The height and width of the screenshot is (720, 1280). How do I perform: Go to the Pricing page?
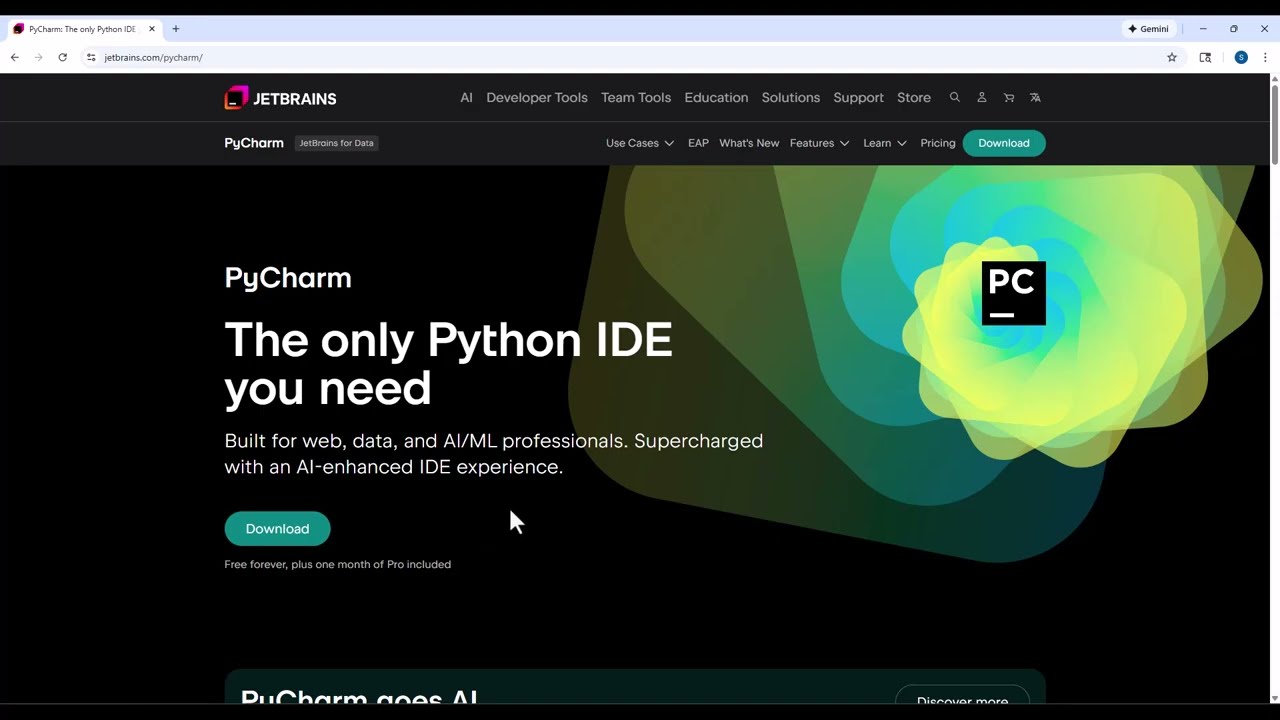(x=938, y=143)
